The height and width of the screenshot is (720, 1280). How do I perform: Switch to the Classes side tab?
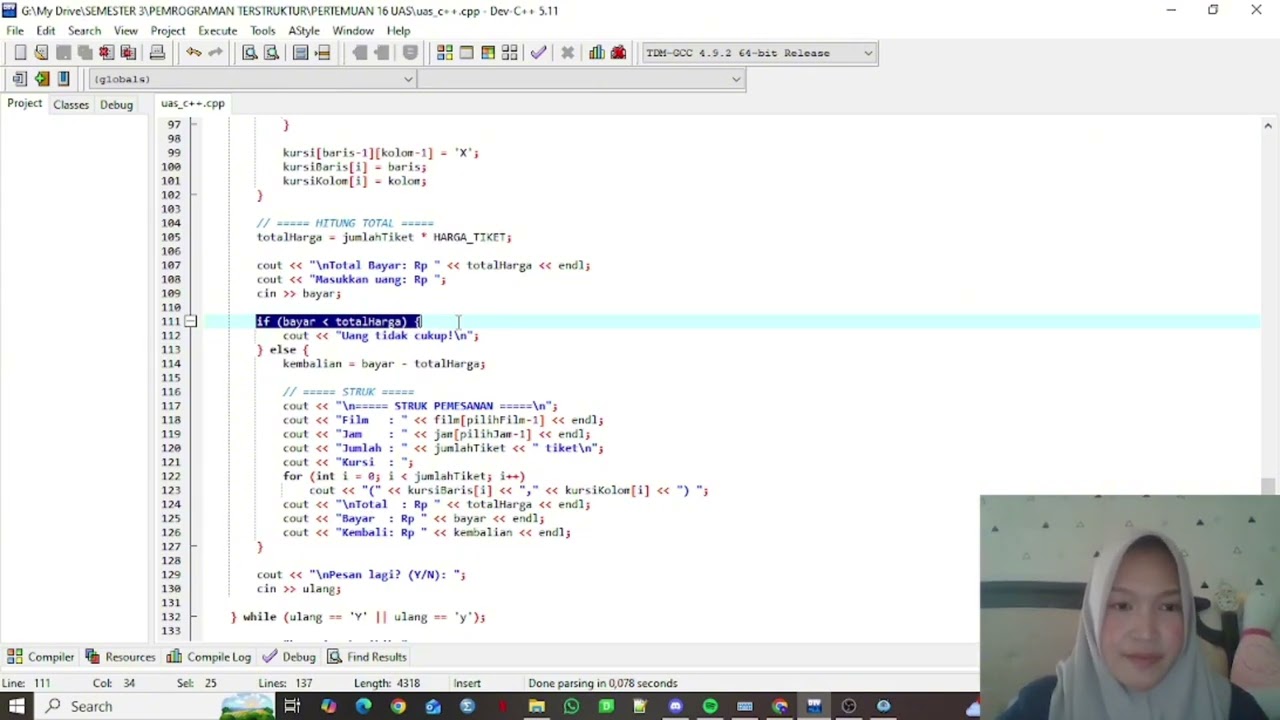pos(71,105)
